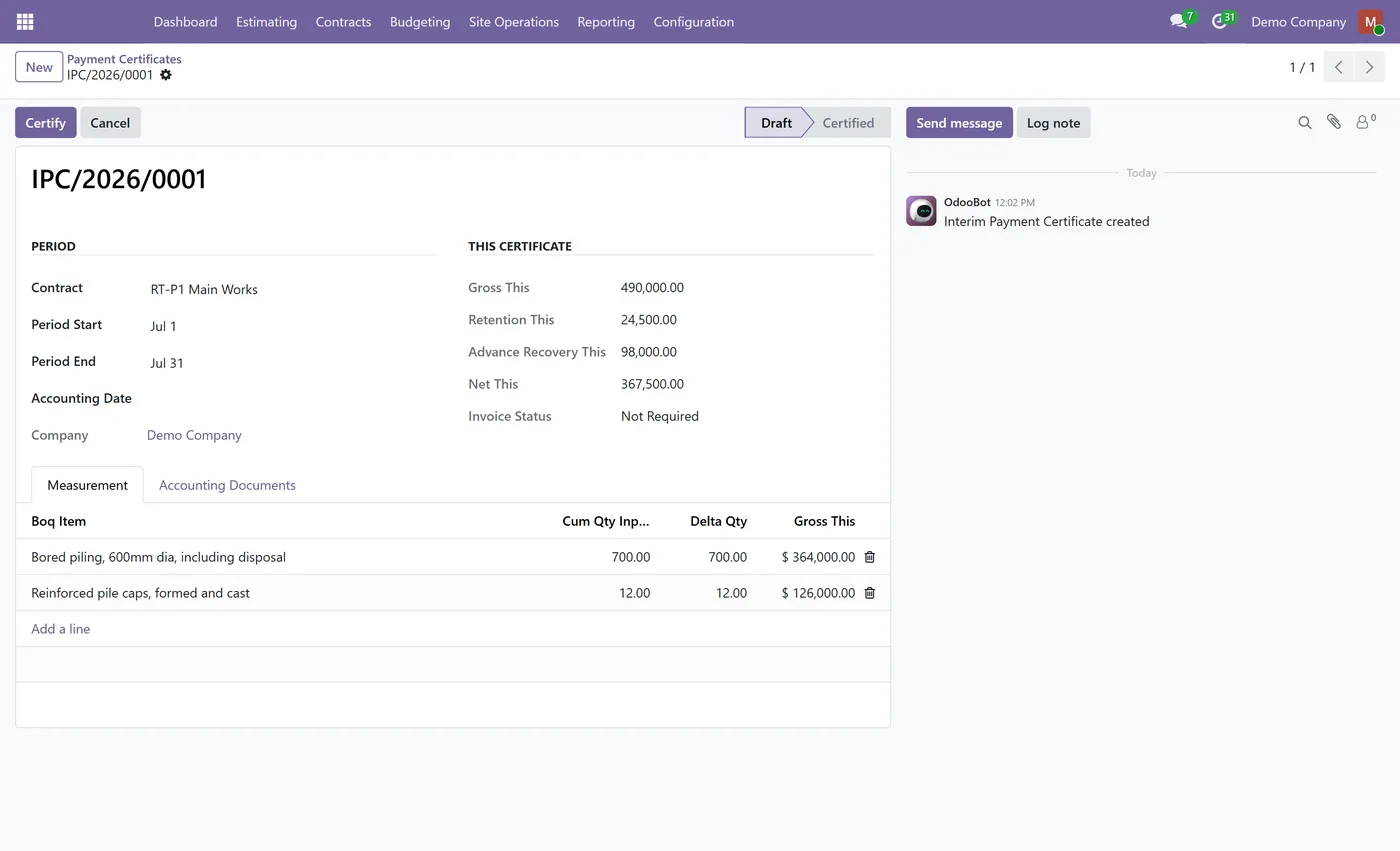Open the Period Start date picker

(293, 326)
